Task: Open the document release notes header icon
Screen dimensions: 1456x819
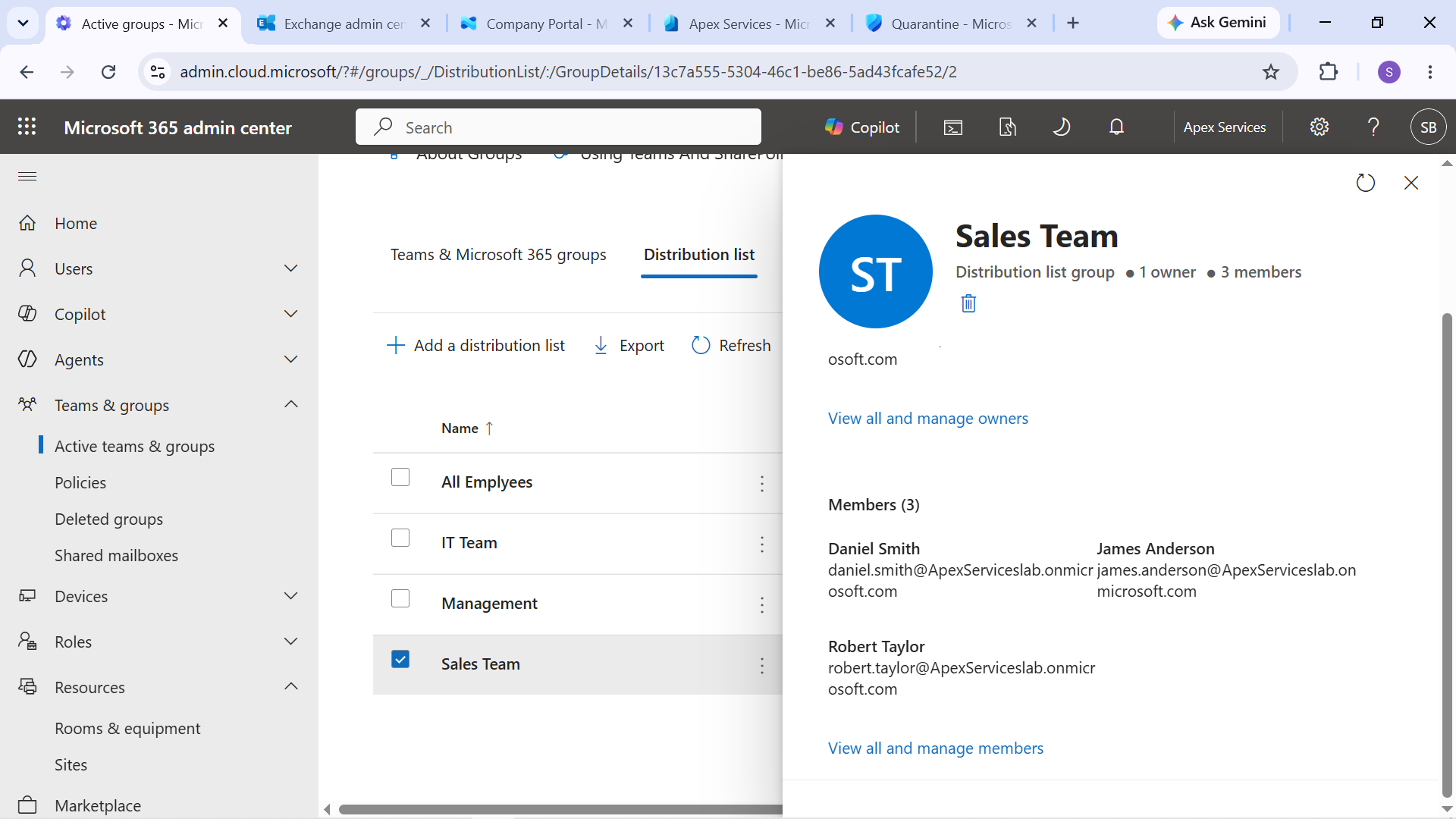Action: pos(1008,127)
